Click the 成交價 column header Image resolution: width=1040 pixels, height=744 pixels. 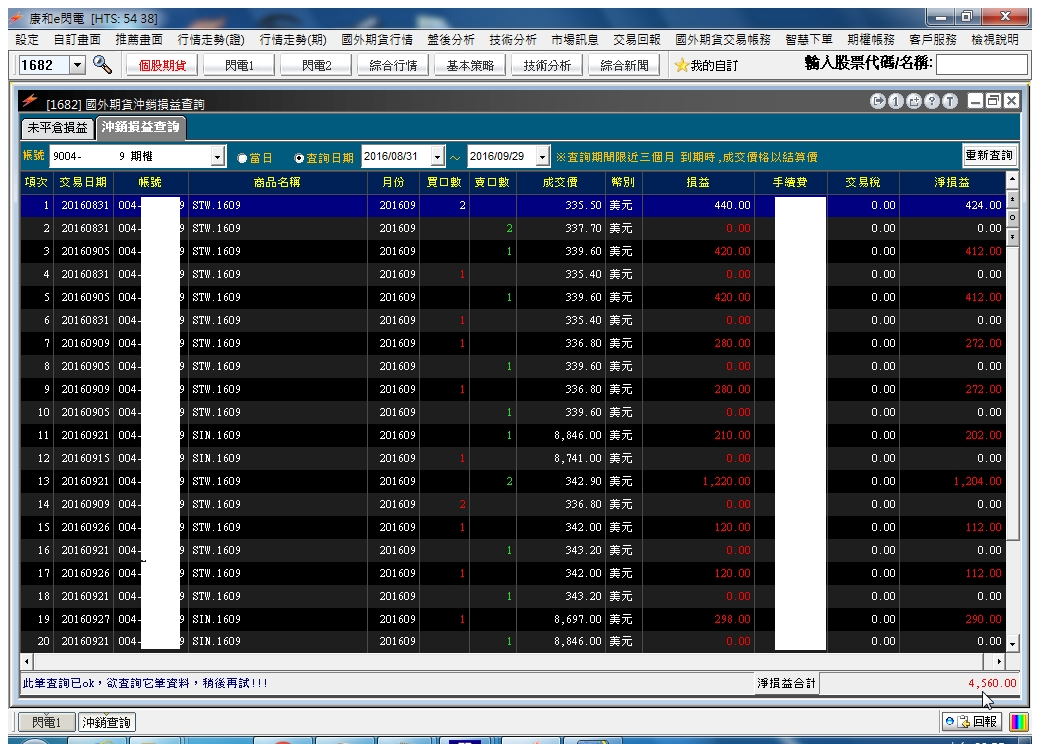click(x=560, y=182)
